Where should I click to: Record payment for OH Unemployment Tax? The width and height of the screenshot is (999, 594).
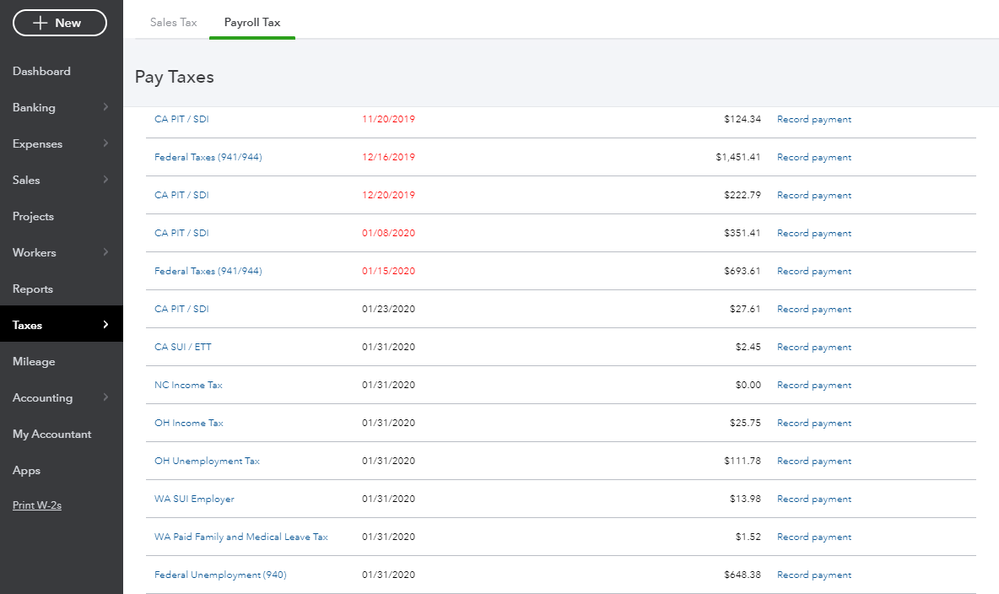point(814,462)
